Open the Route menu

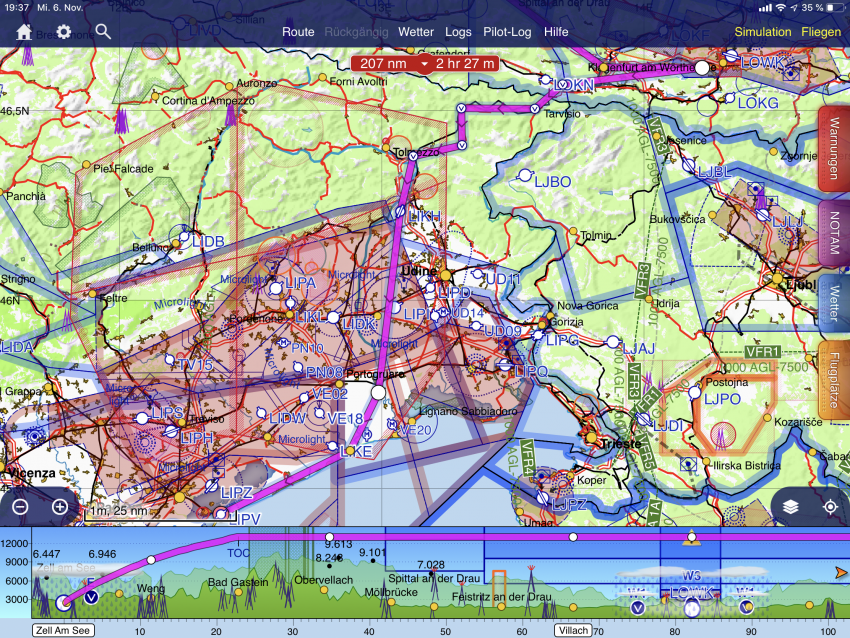pyautogui.click(x=298, y=32)
